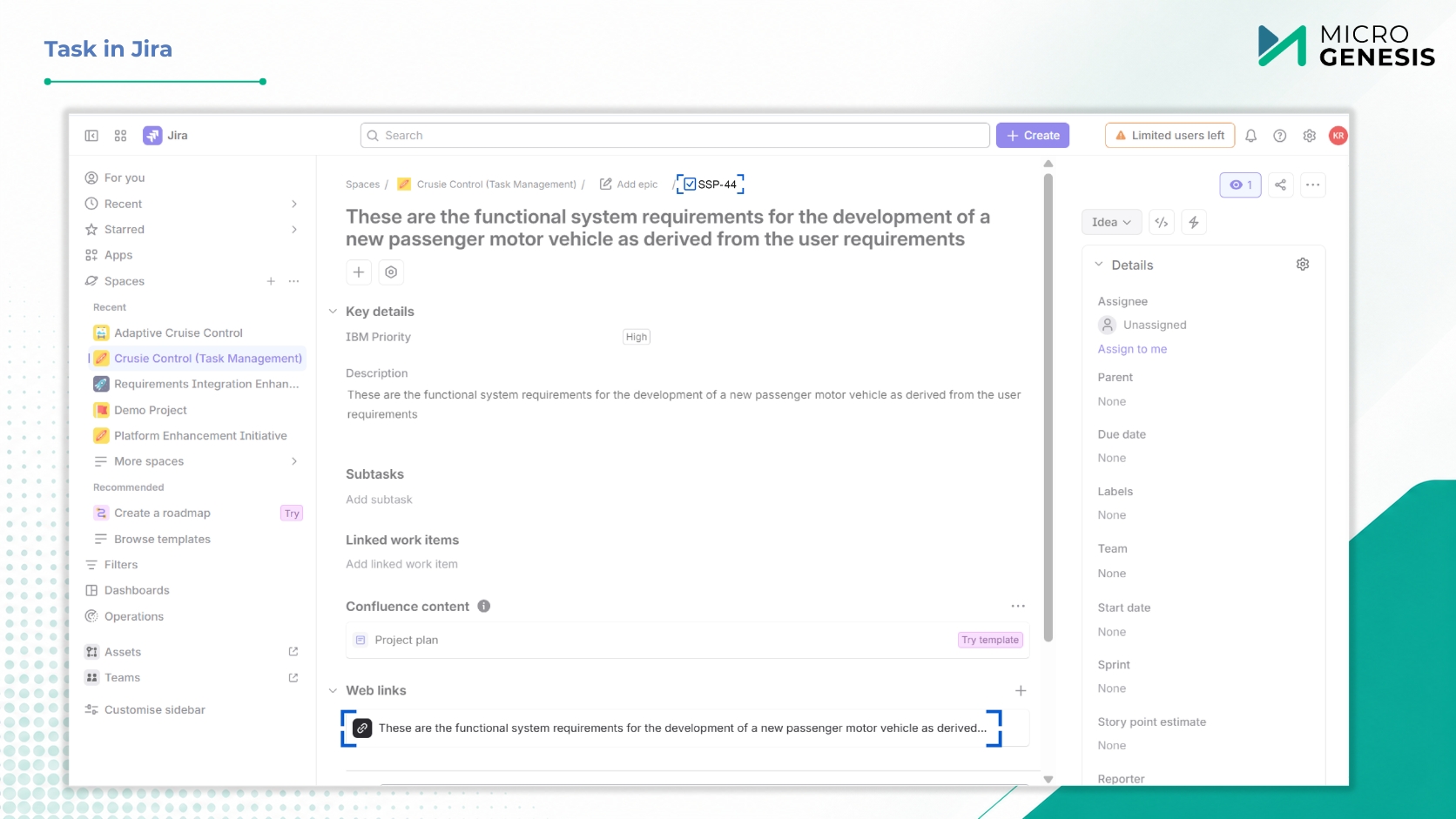Collapse the Key details section
Image resolution: width=1456 pixels, height=819 pixels.
point(333,312)
